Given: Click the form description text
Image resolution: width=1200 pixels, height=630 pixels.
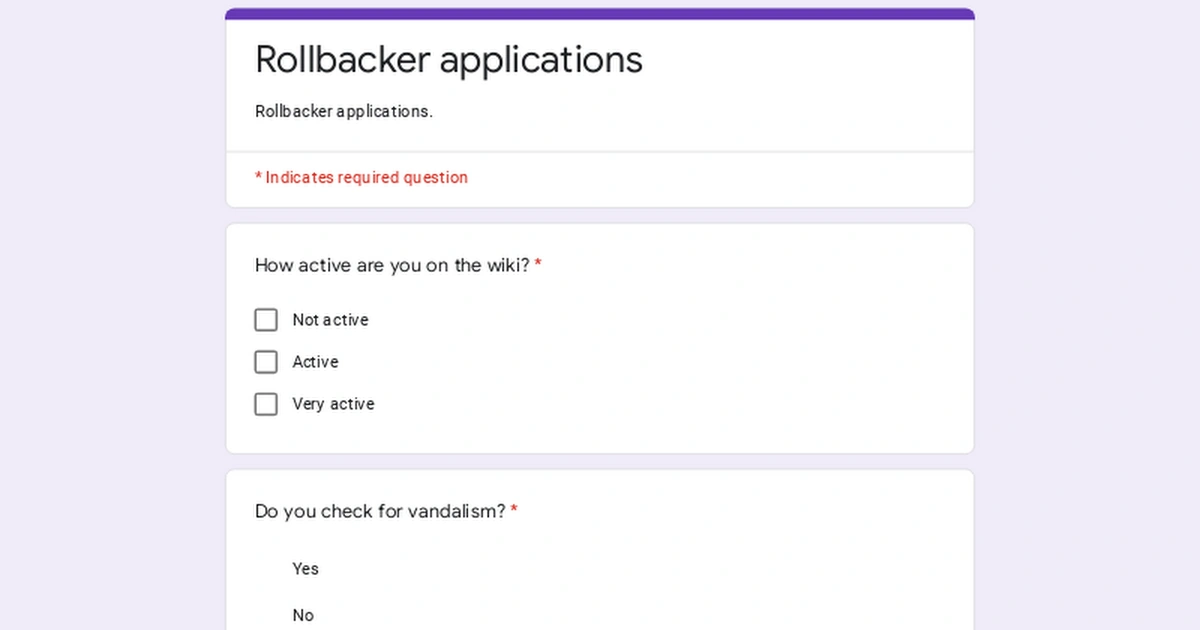Looking at the screenshot, I should (344, 111).
